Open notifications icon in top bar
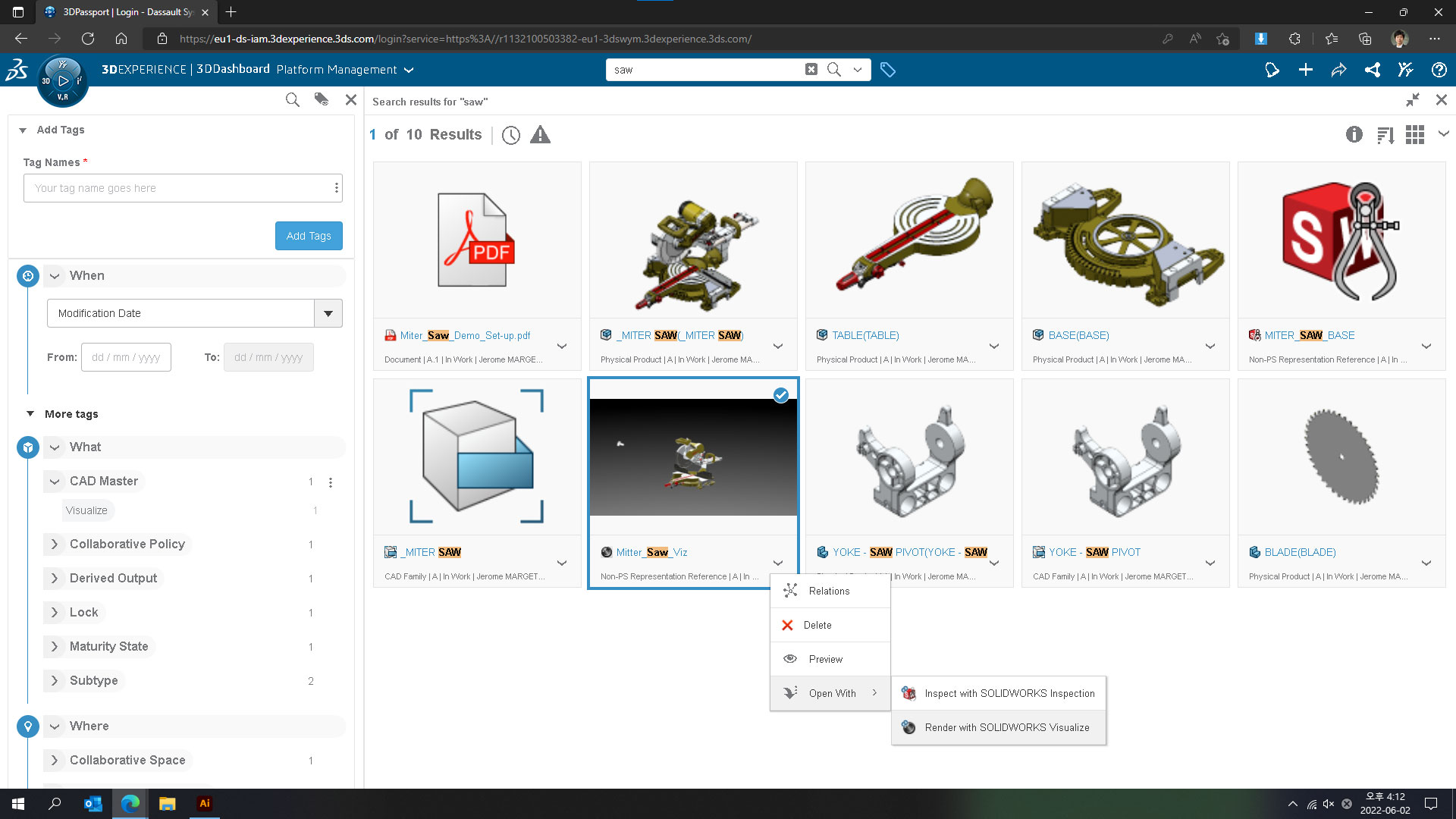Screen dimensions: 1456x819 tap(1272, 70)
